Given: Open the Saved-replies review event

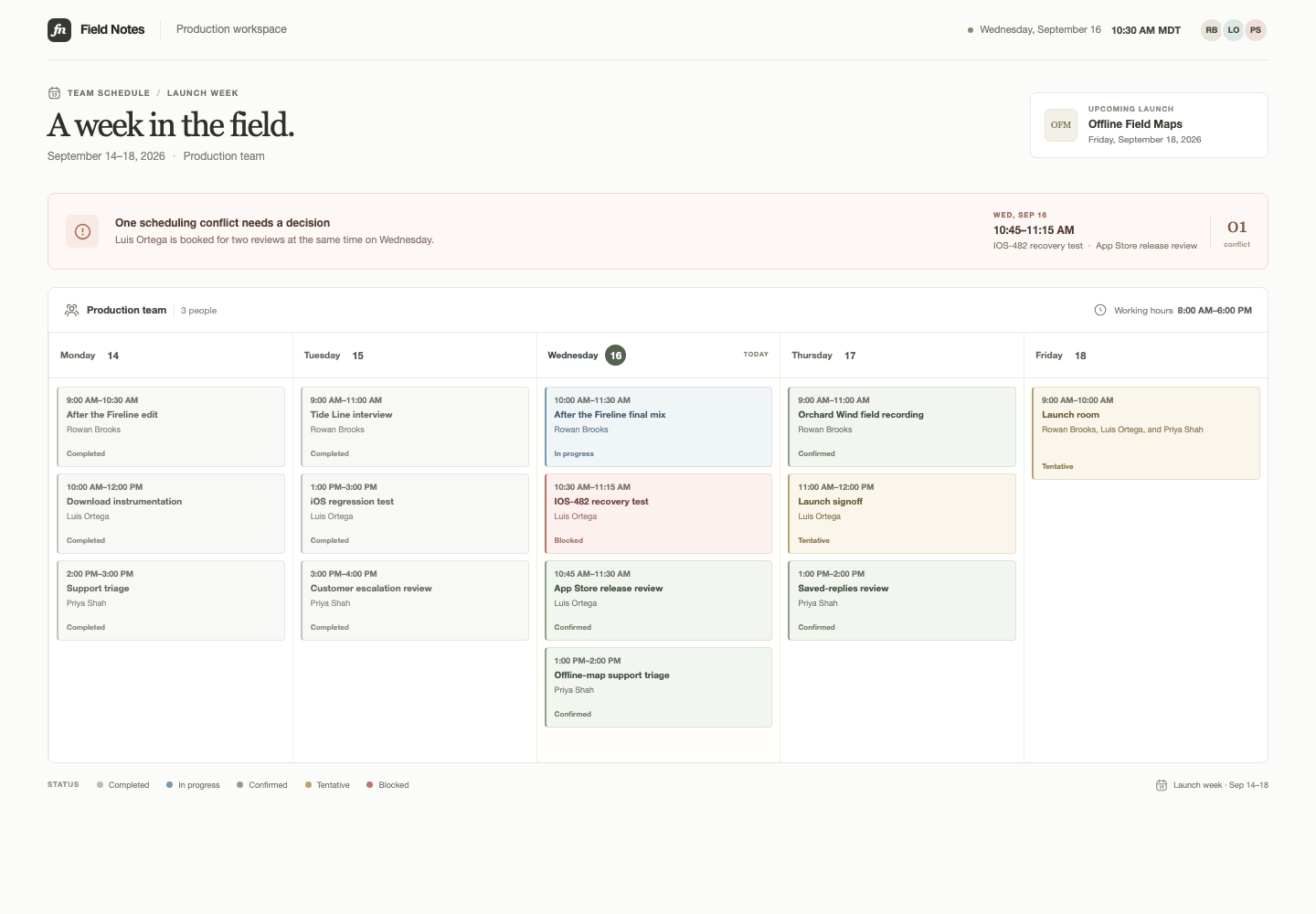Looking at the screenshot, I should pos(902,600).
